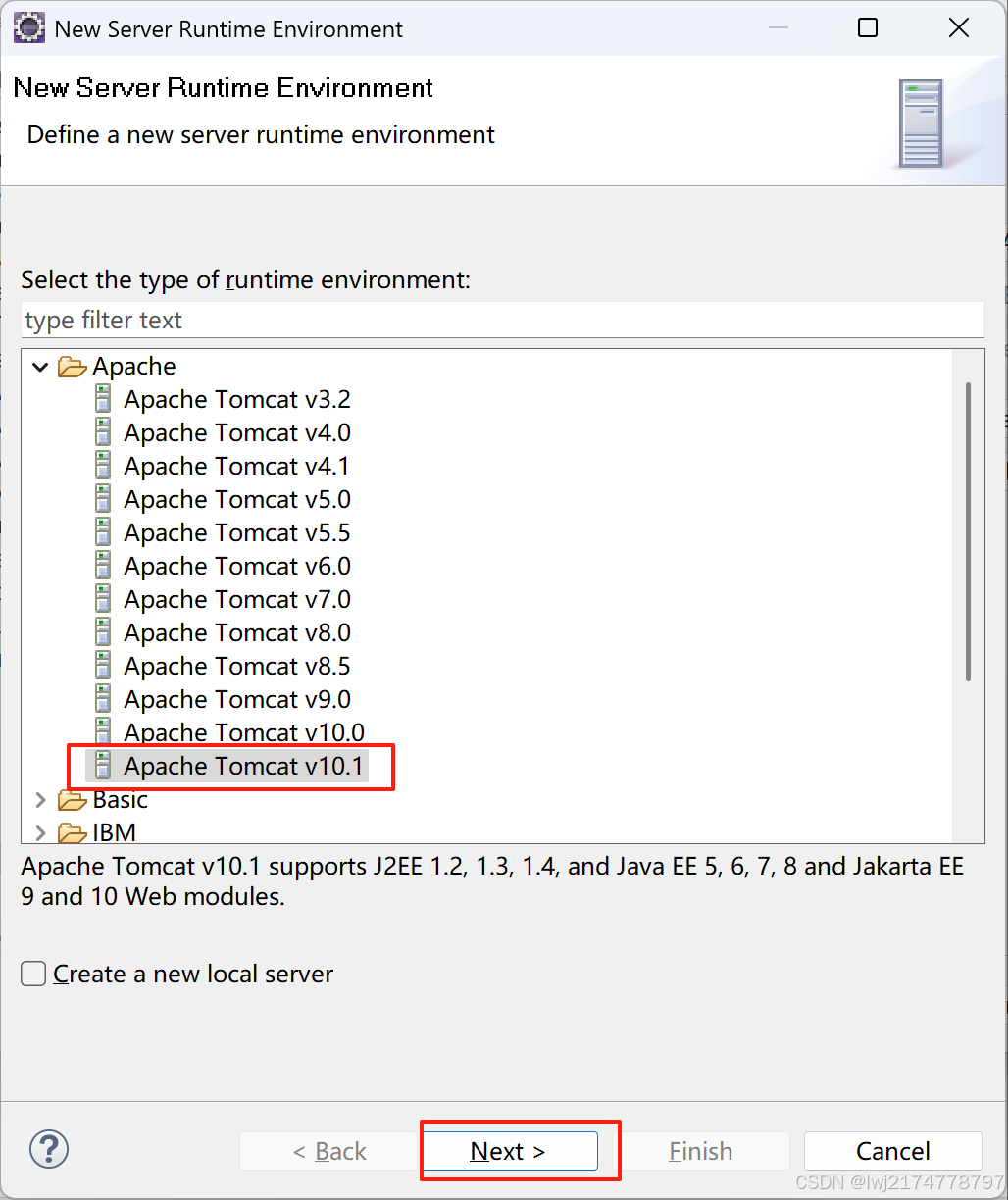Select Apache Tomcat v7.0 text
Viewport: 1008px width, 1200px height.
point(237,599)
